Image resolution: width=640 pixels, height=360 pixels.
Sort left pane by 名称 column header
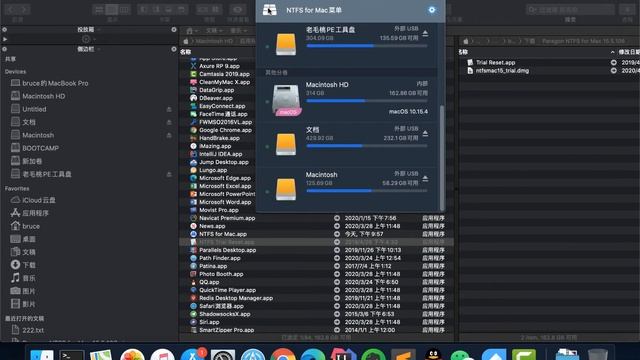click(x=186, y=52)
